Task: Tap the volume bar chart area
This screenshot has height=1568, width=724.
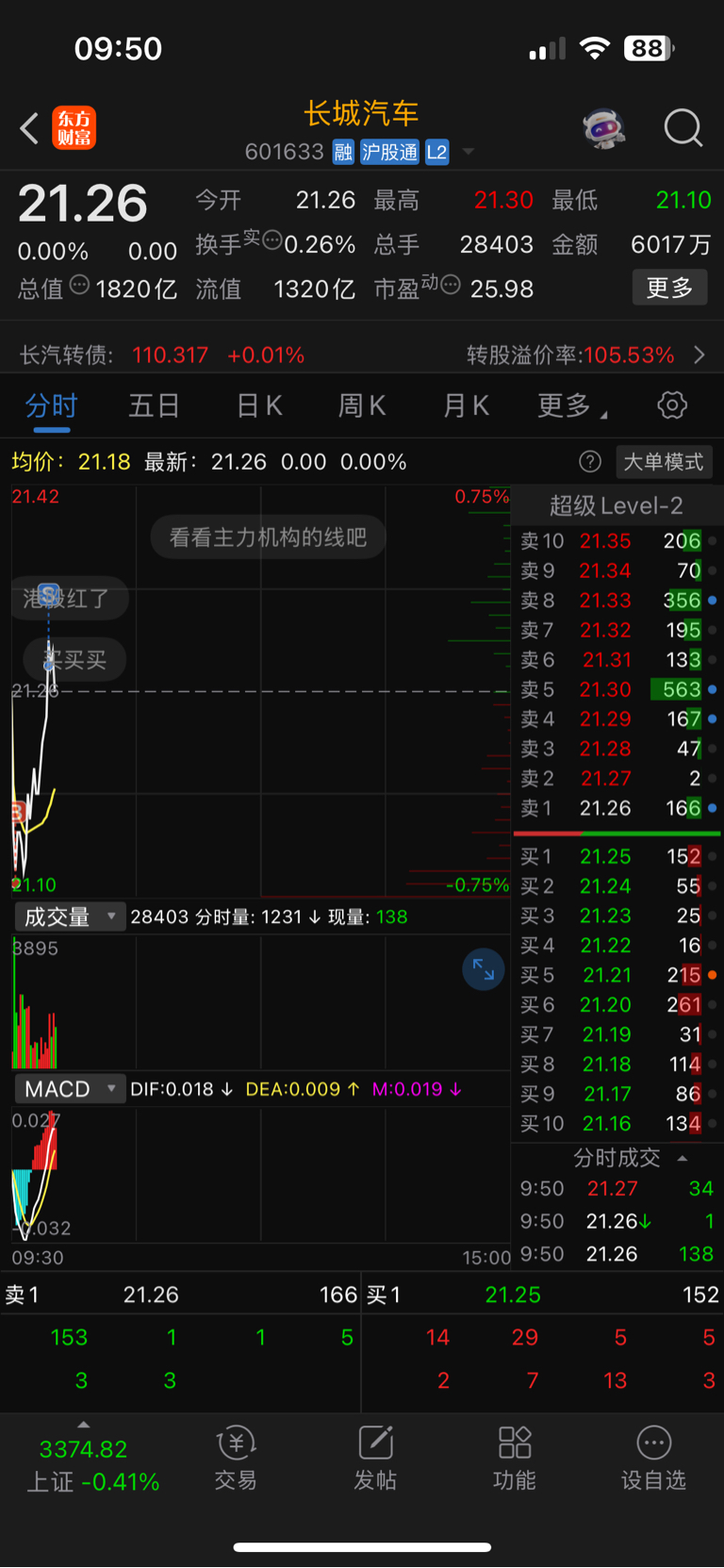Action: [260, 1001]
